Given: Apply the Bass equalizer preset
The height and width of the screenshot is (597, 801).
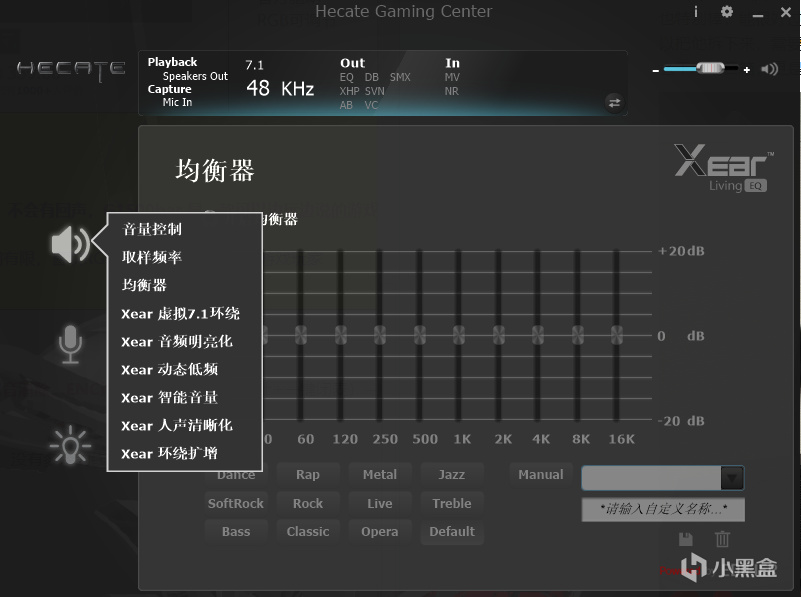Looking at the screenshot, I should coord(236,532).
